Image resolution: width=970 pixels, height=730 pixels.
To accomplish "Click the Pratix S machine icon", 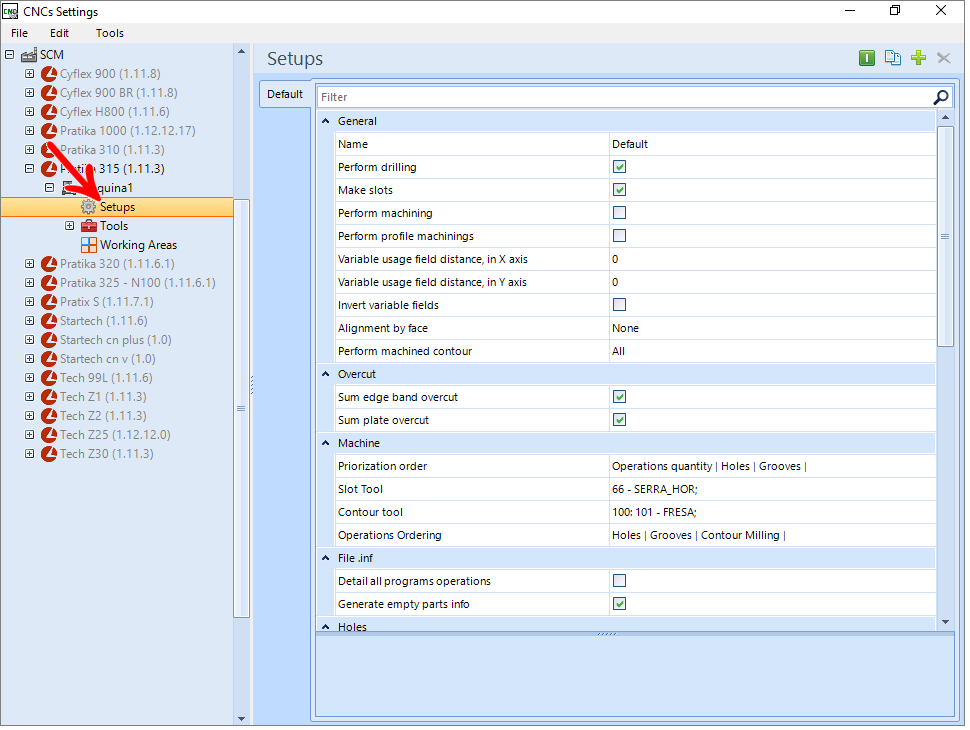I will [49, 302].
